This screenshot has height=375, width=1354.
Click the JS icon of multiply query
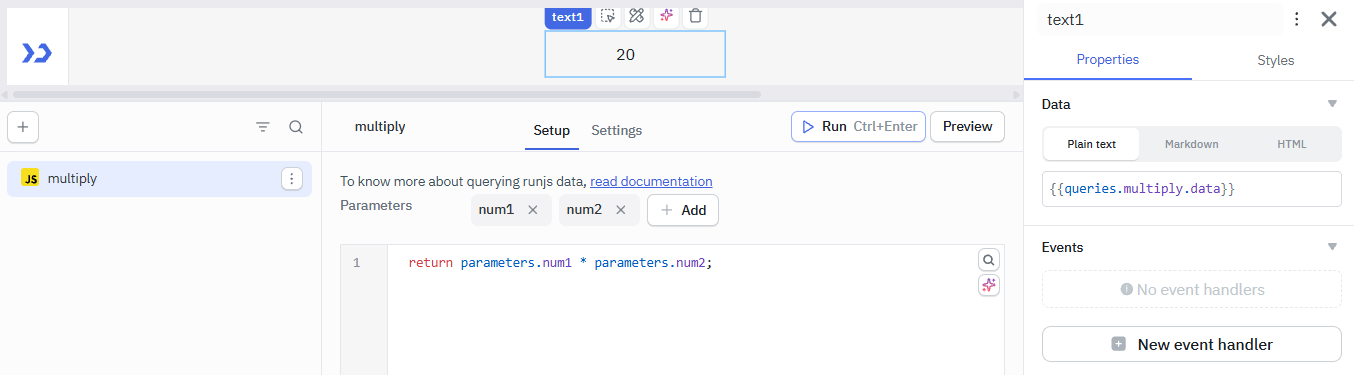30,179
